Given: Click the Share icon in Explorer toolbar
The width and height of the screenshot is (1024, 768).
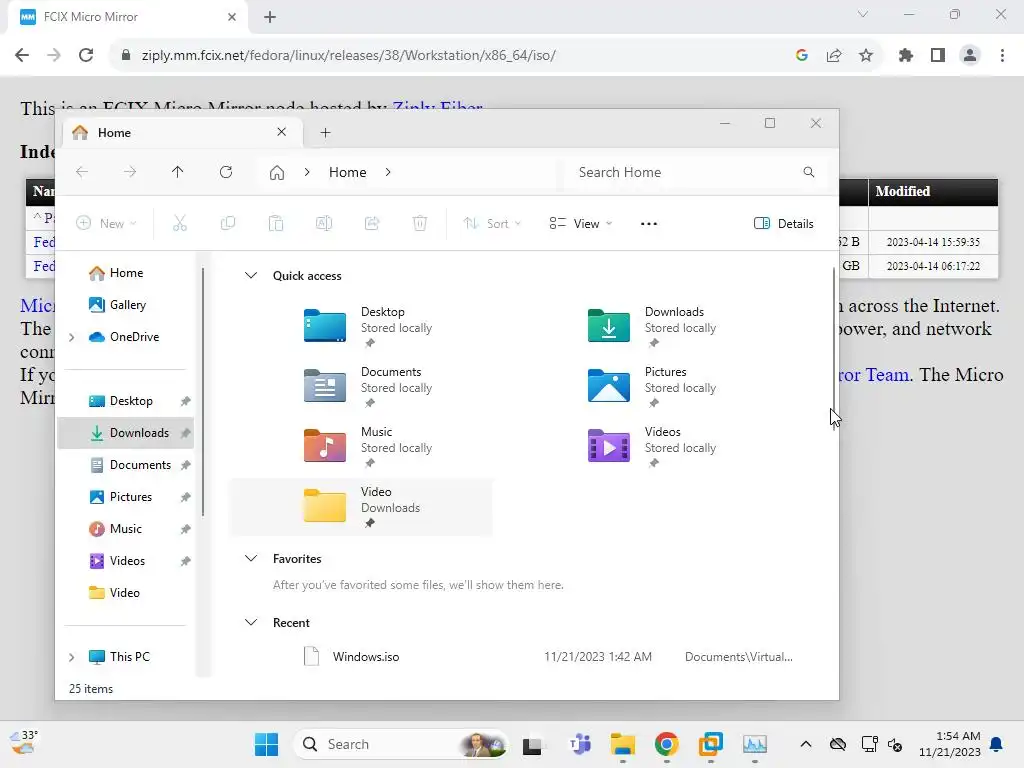Looking at the screenshot, I should click(372, 223).
